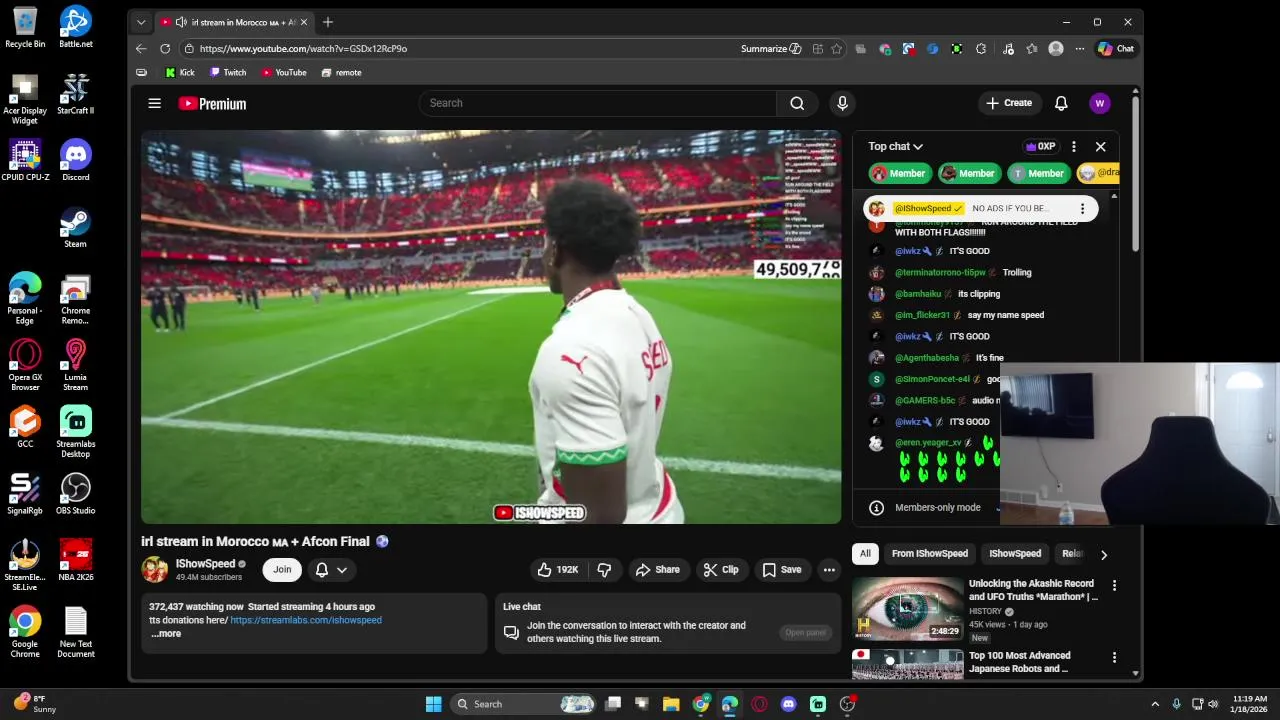The image size is (1280, 720).
Task: Expand the description with ...more
Action: (x=166, y=634)
